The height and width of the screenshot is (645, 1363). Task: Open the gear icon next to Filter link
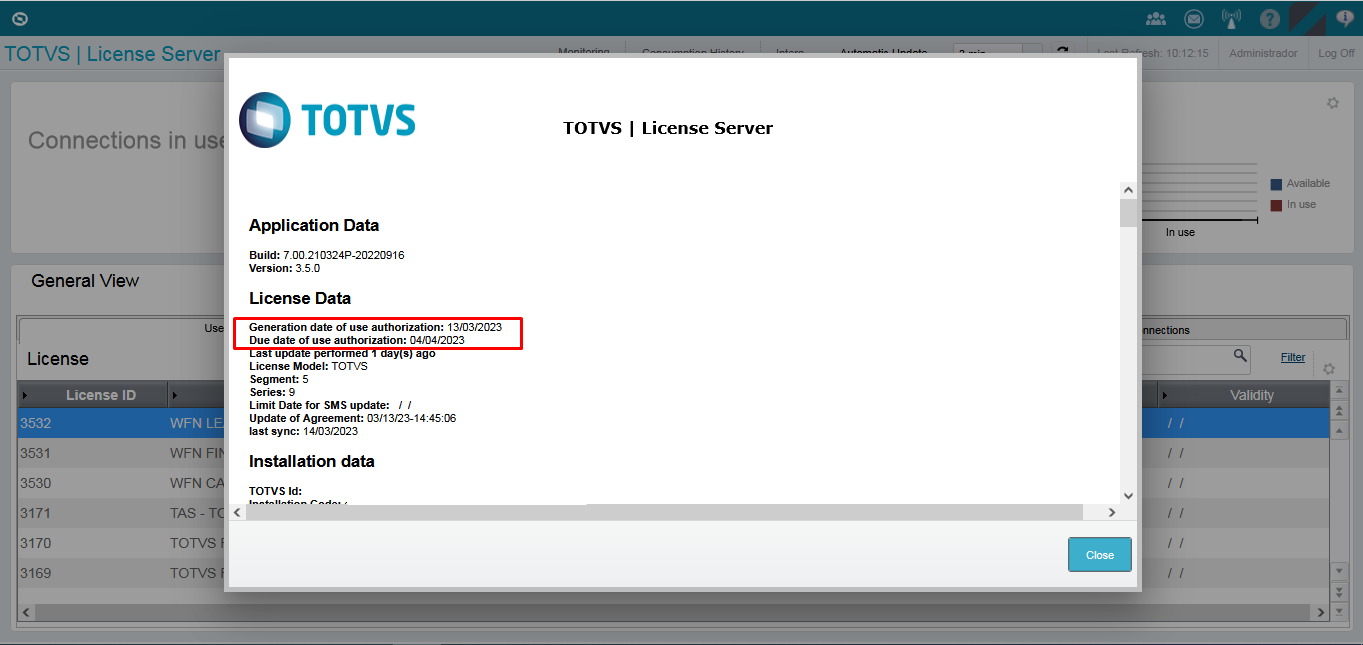coord(1329,369)
